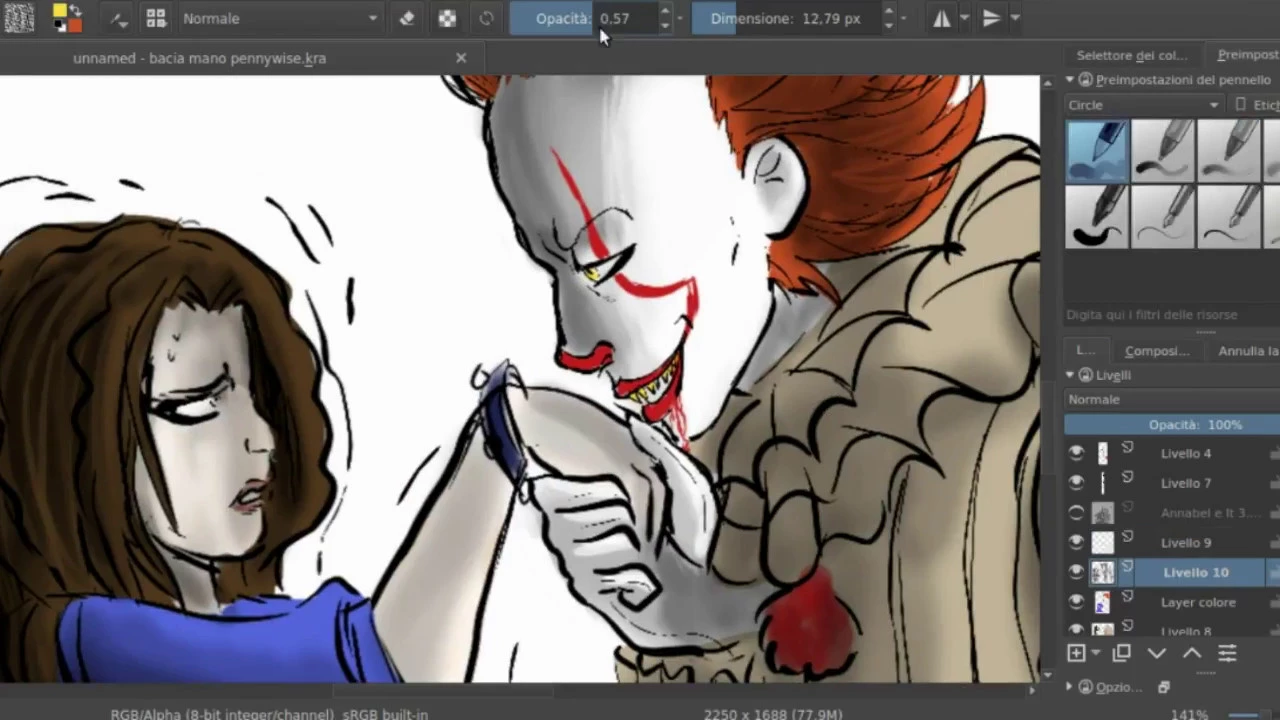1280x720 pixels.
Task: Open horizontal mirror options dropdown
Action: 964,18
